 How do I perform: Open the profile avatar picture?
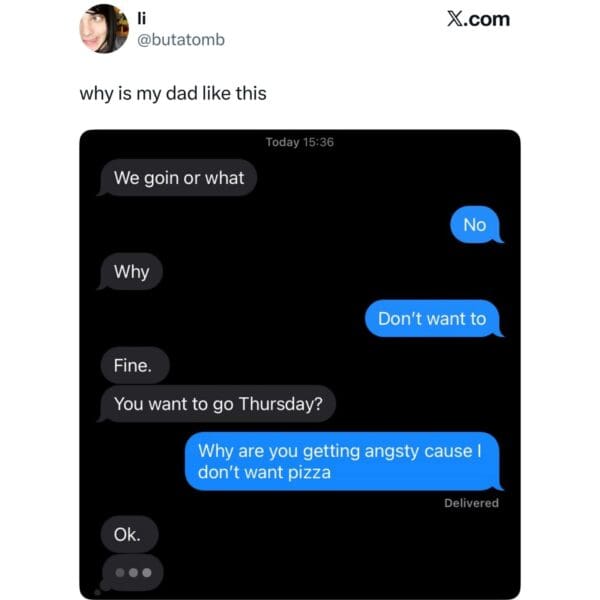coord(104,29)
